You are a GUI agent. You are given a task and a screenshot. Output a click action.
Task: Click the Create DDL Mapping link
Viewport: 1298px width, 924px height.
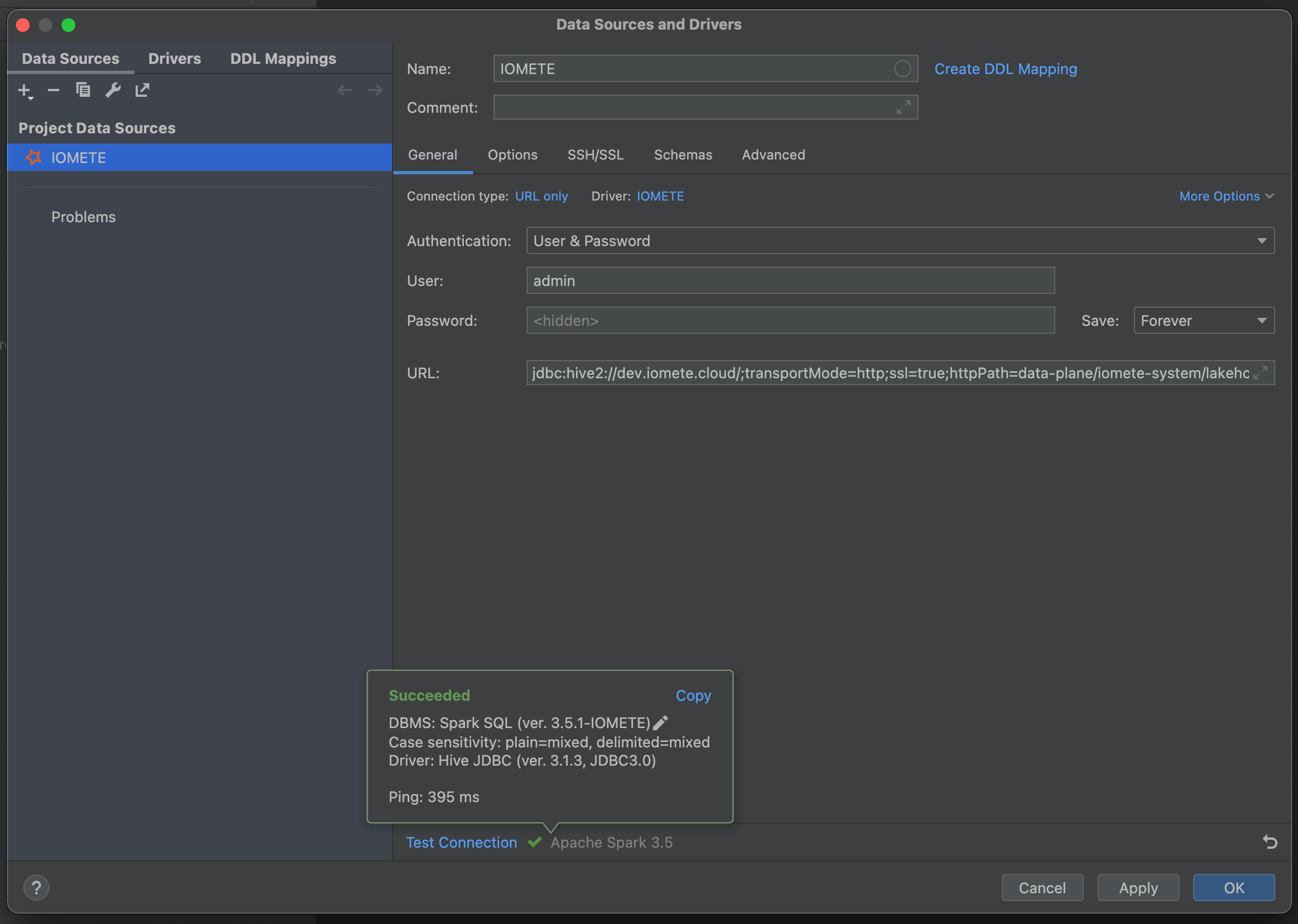coord(1006,68)
